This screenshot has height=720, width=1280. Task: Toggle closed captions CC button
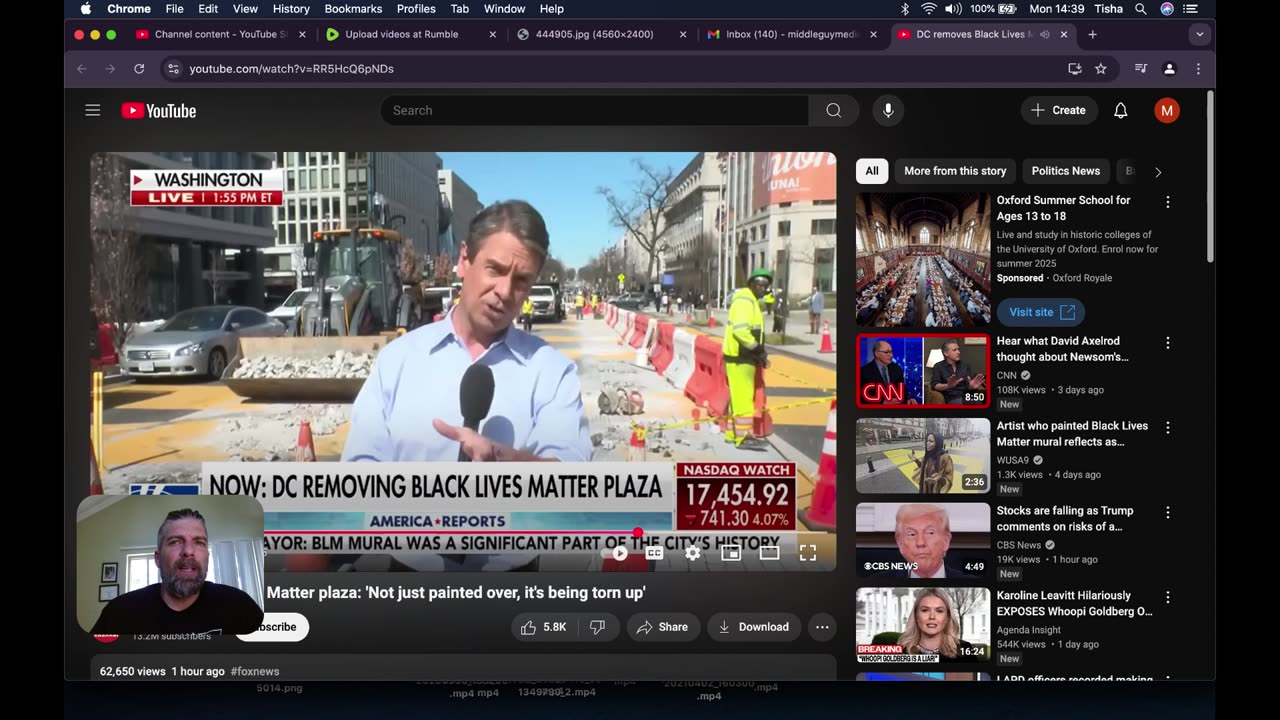tap(654, 552)
